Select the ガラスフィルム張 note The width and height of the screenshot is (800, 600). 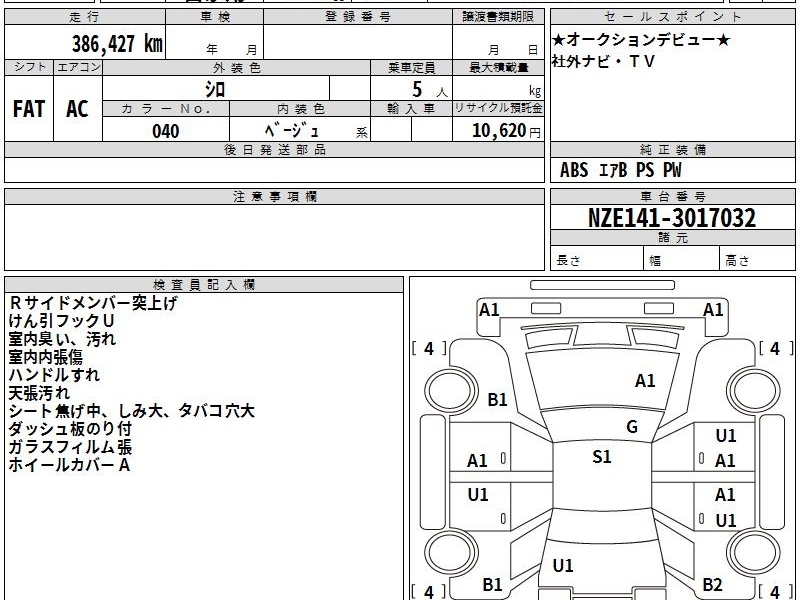tap(70, 447)
